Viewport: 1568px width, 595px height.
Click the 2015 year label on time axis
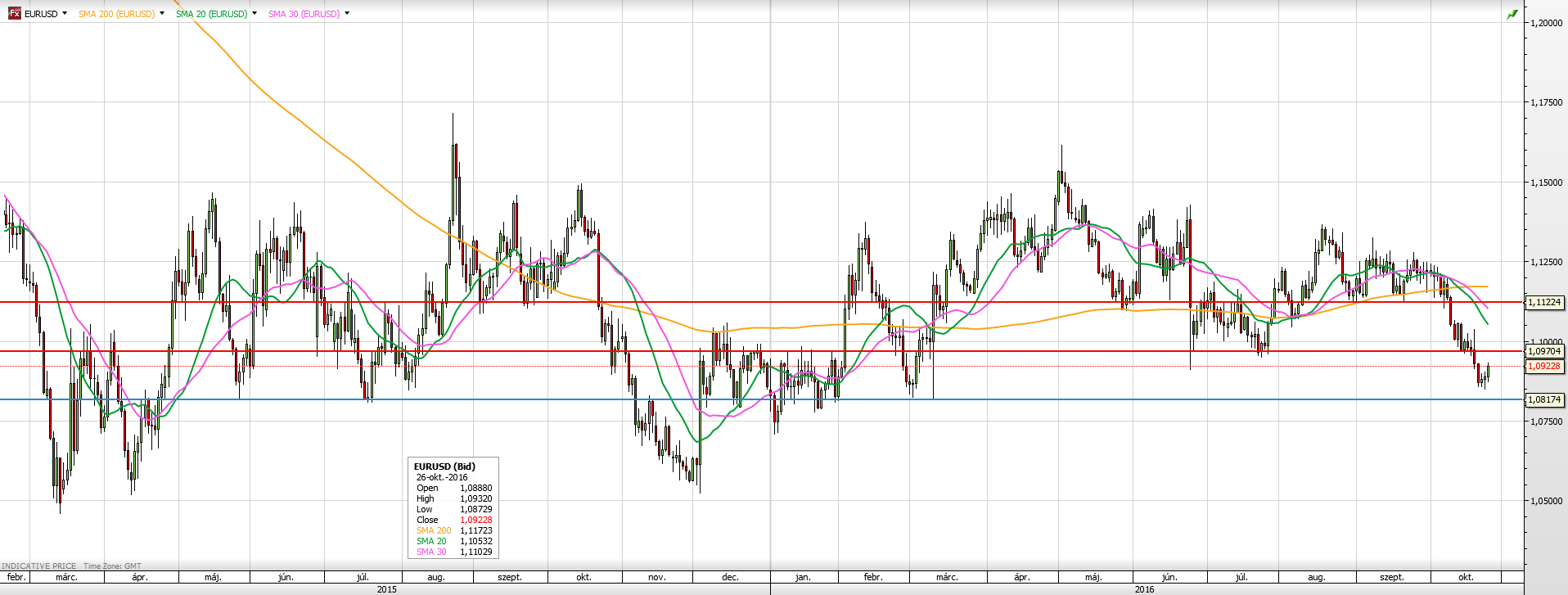[386, 589]
